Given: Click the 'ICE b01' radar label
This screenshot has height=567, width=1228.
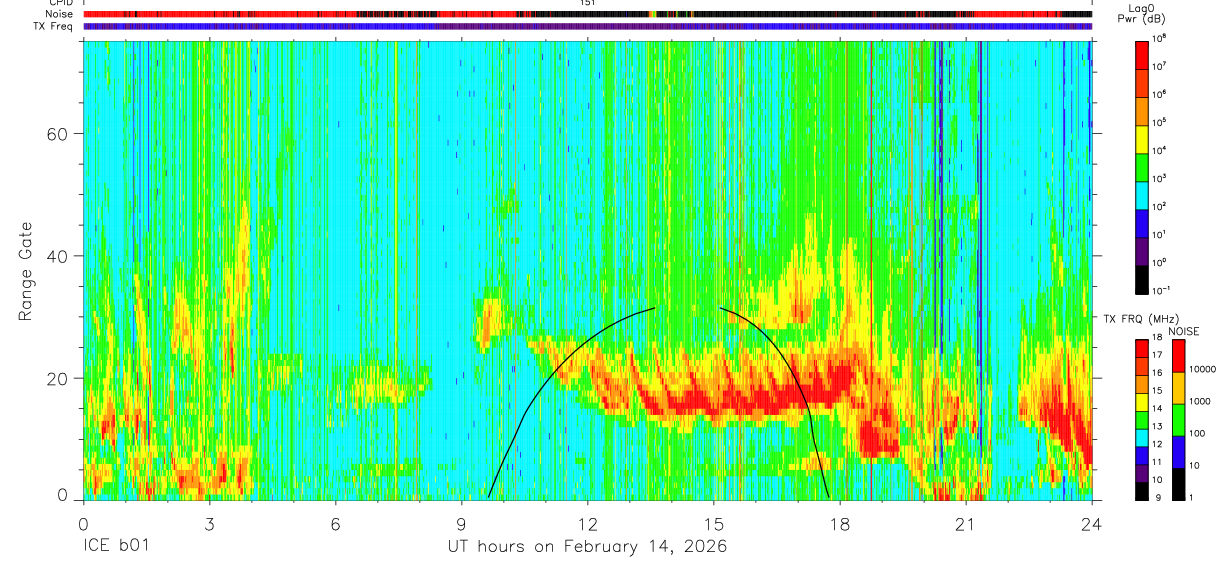Looking at the screenshot, I should [x=115, y=548].
